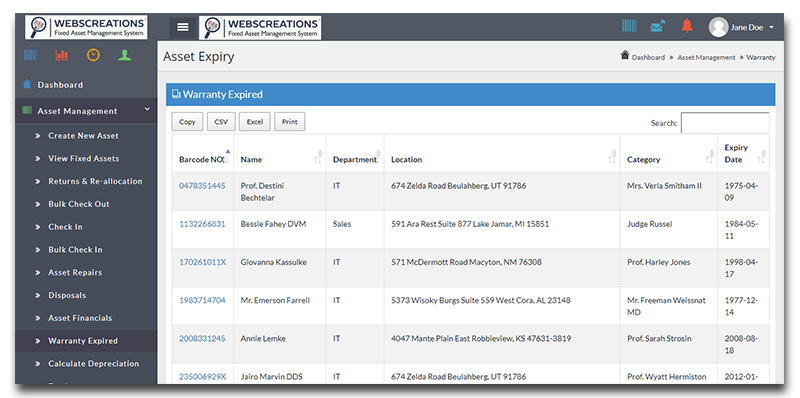Viewport: 800px width, 398px height.
Task: Focus the Search input field
Action: point(725,123)
